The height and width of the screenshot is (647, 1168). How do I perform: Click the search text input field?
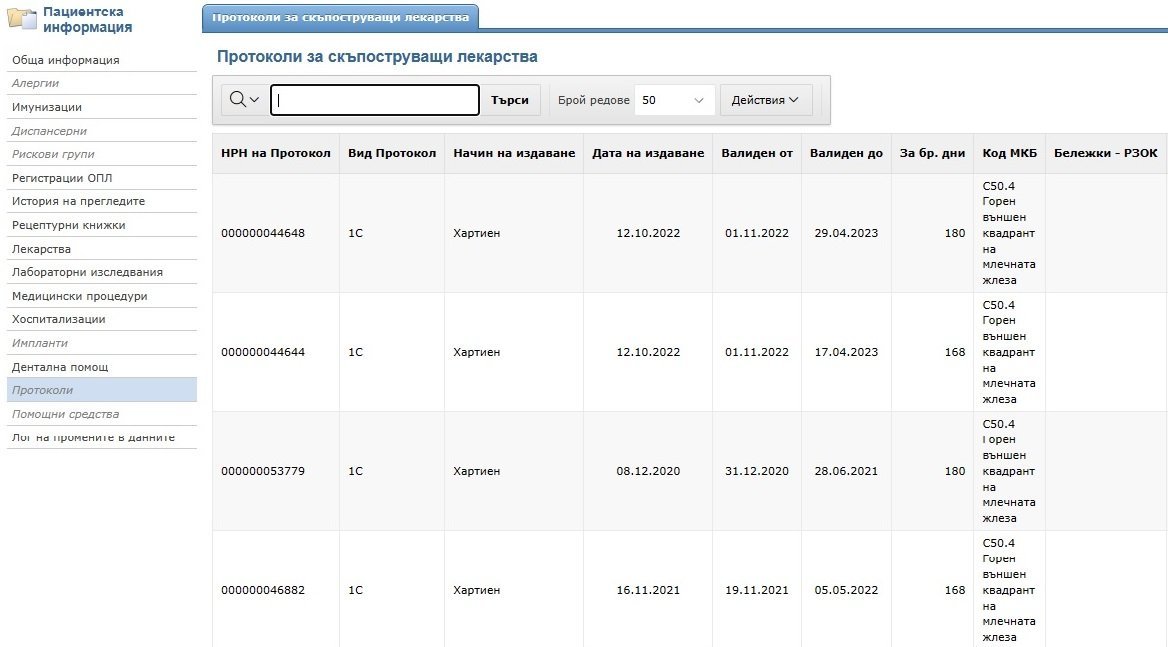[x=375, y=100]
